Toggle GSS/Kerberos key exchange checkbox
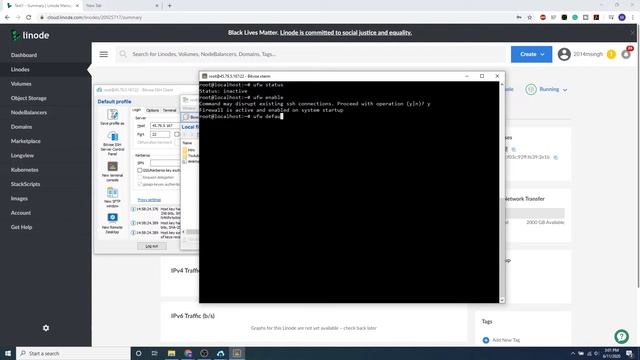This screenshot has width=640, height=360. pos(140,170)
